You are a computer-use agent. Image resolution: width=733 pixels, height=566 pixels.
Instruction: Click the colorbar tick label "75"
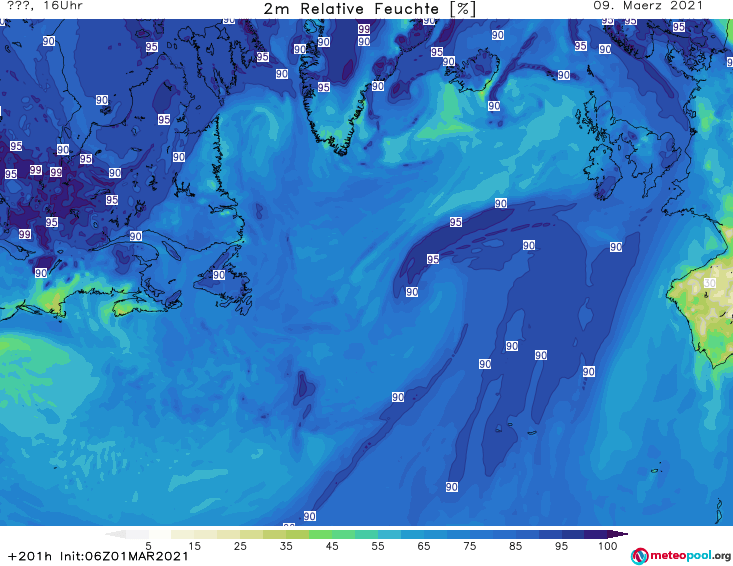469,546
